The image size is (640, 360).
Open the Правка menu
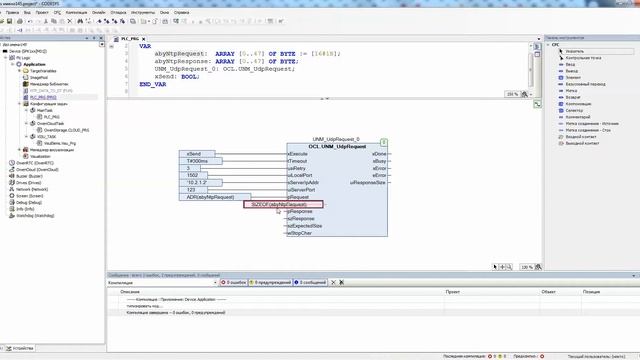click(12, 13)
